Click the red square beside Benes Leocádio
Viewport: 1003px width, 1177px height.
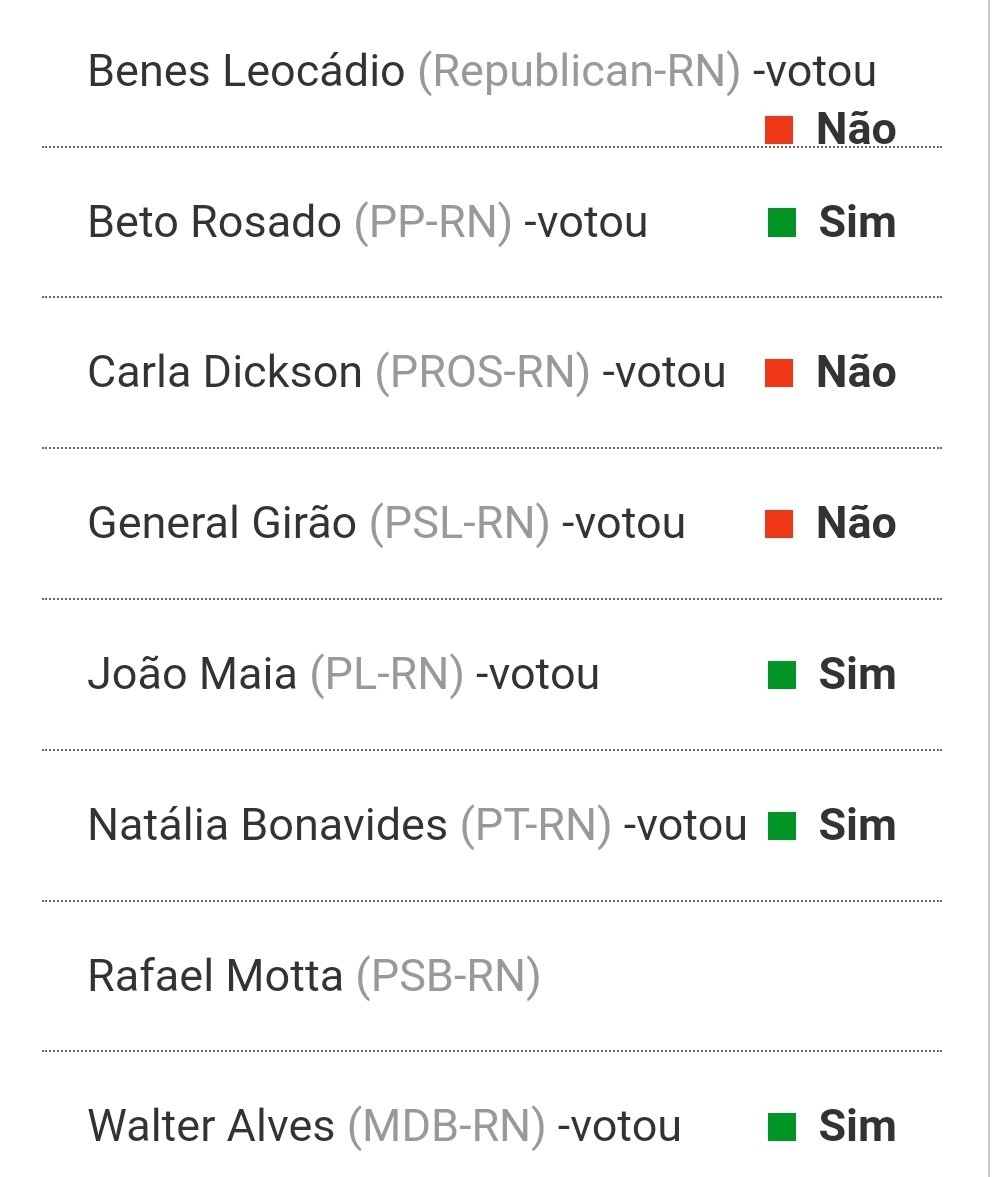pos(779,130)
